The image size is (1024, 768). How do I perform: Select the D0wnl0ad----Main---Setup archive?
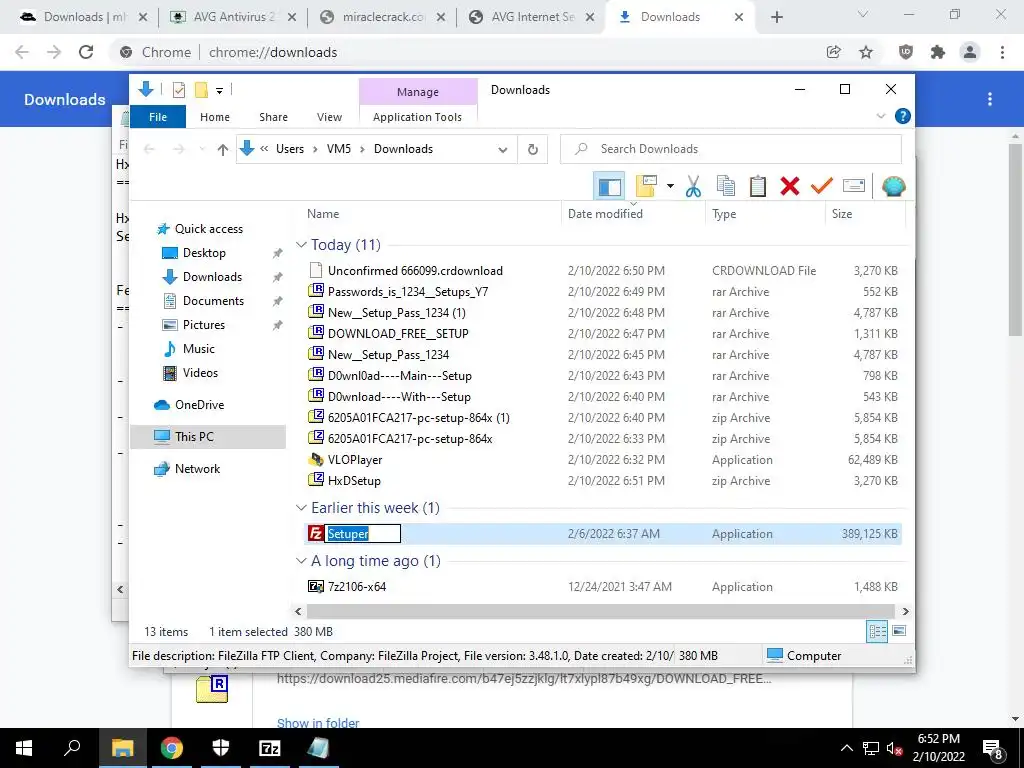tap(399, 376)
